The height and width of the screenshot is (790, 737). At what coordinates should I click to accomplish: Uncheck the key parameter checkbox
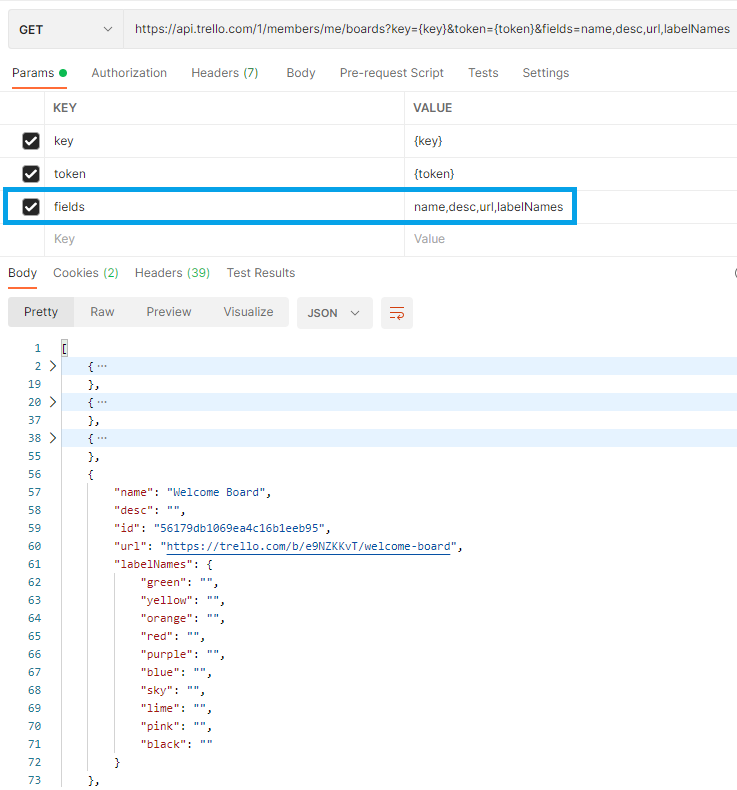pyautogui.click(x=31, y=141)
